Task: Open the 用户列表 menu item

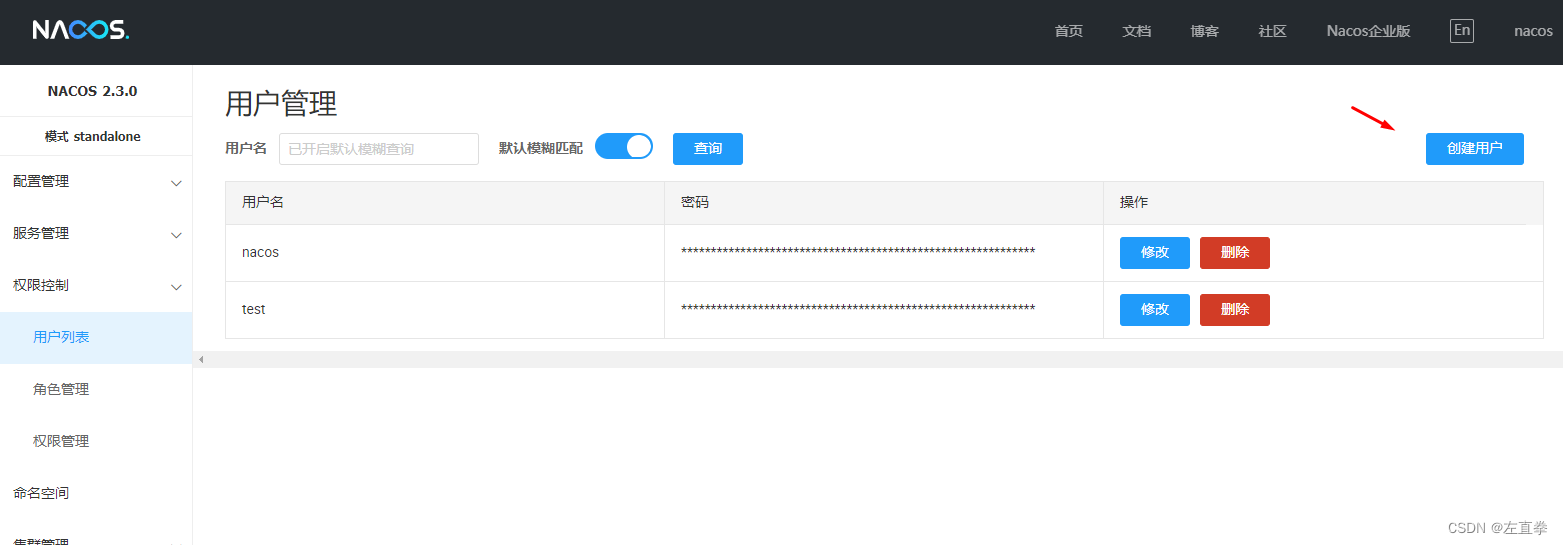Action: pos(96,337)
